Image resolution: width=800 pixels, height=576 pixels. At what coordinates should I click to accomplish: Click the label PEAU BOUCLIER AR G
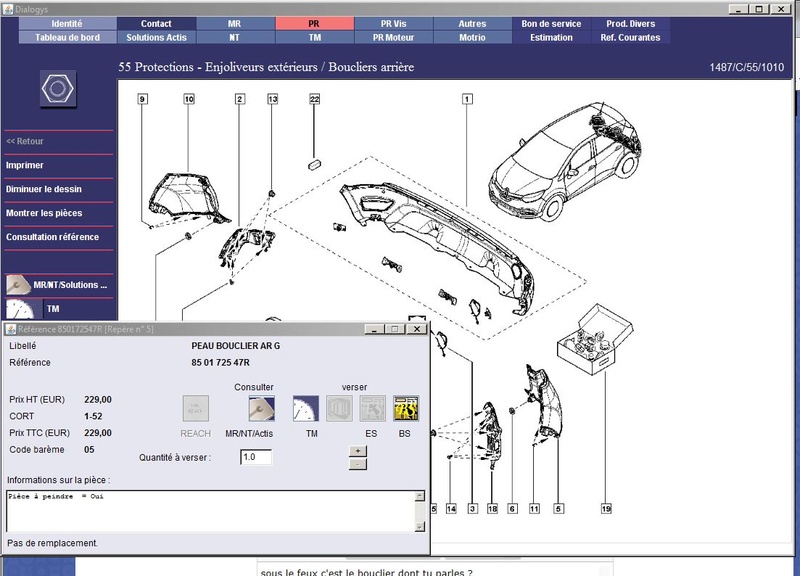click(x=236, y=346)
